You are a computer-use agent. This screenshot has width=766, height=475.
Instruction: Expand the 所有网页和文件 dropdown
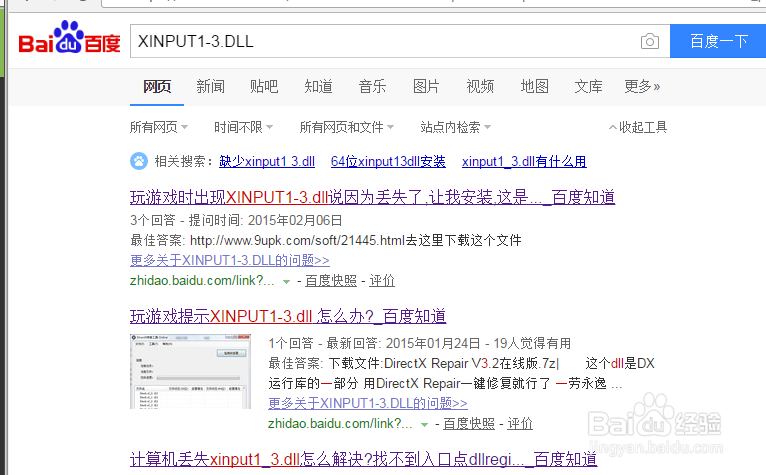pos(347,128)
